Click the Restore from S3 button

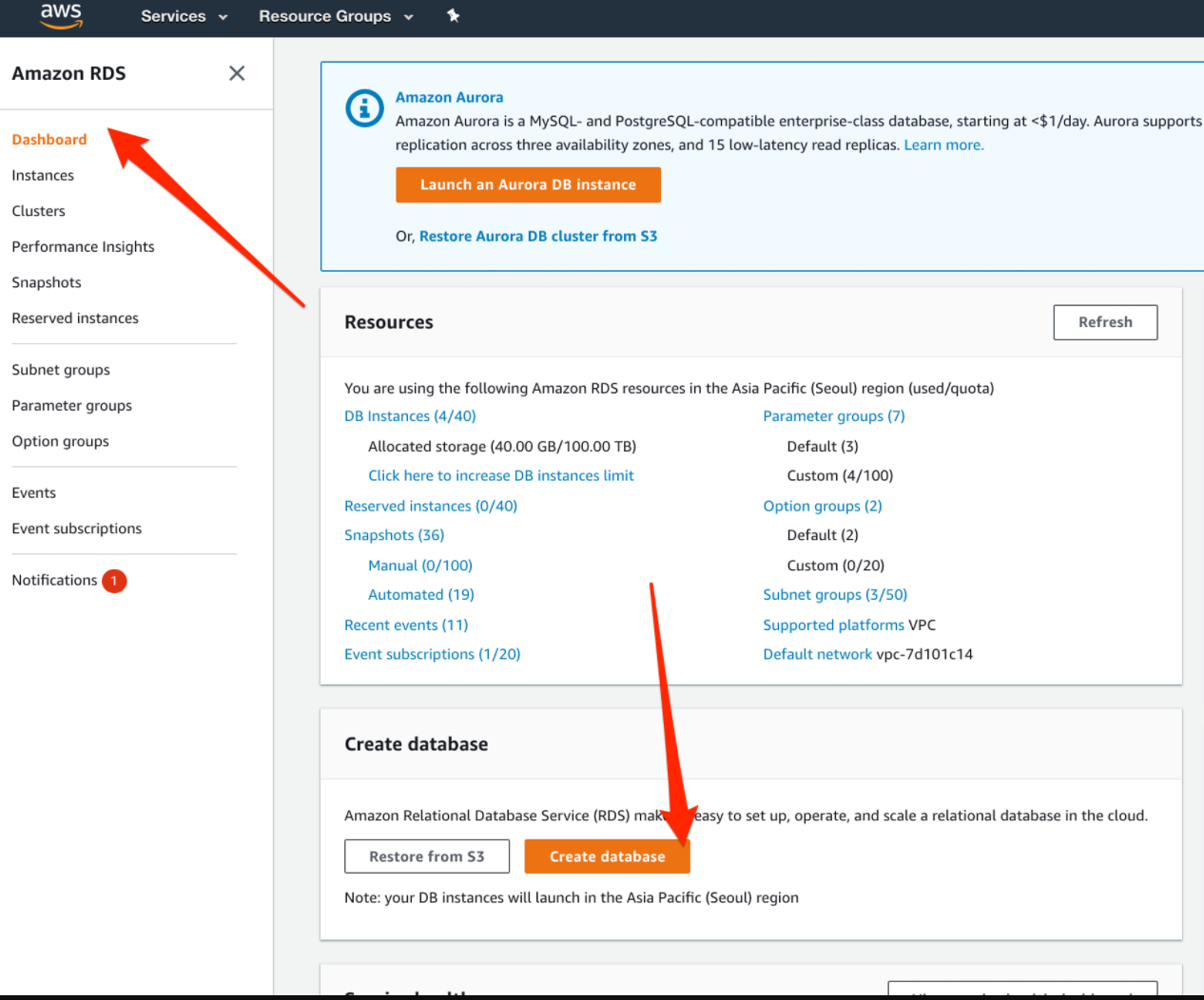pyautogui.click(x=427, y=856)
